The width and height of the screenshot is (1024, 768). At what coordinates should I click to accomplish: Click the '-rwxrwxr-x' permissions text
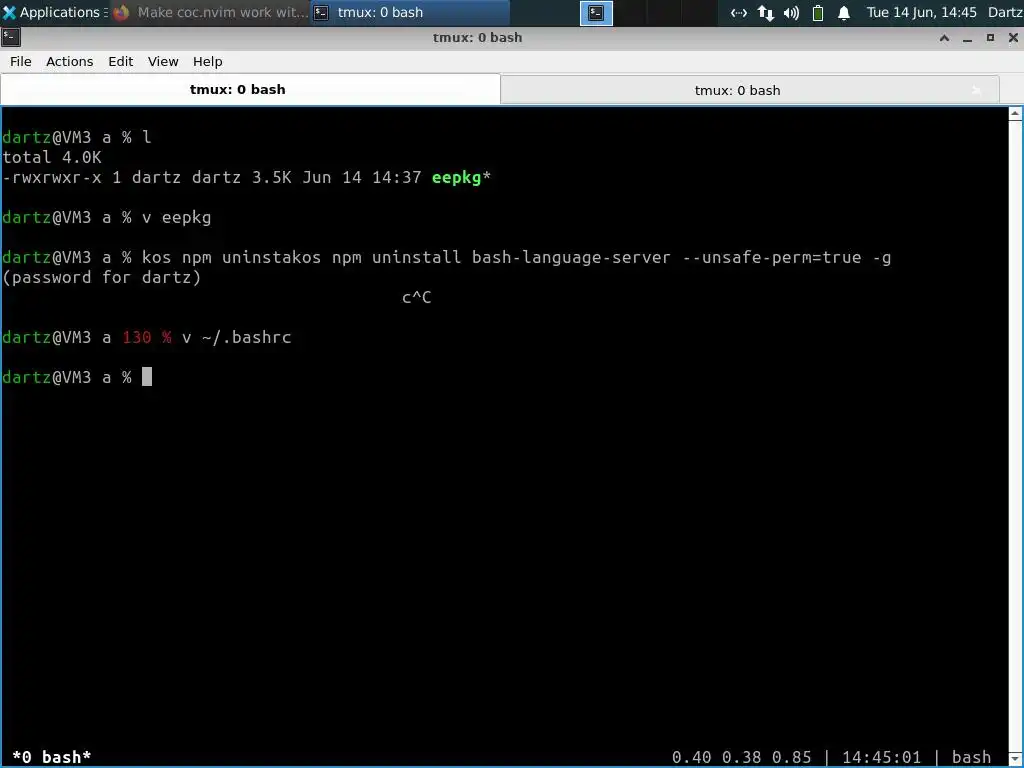[x=52, y=177]
